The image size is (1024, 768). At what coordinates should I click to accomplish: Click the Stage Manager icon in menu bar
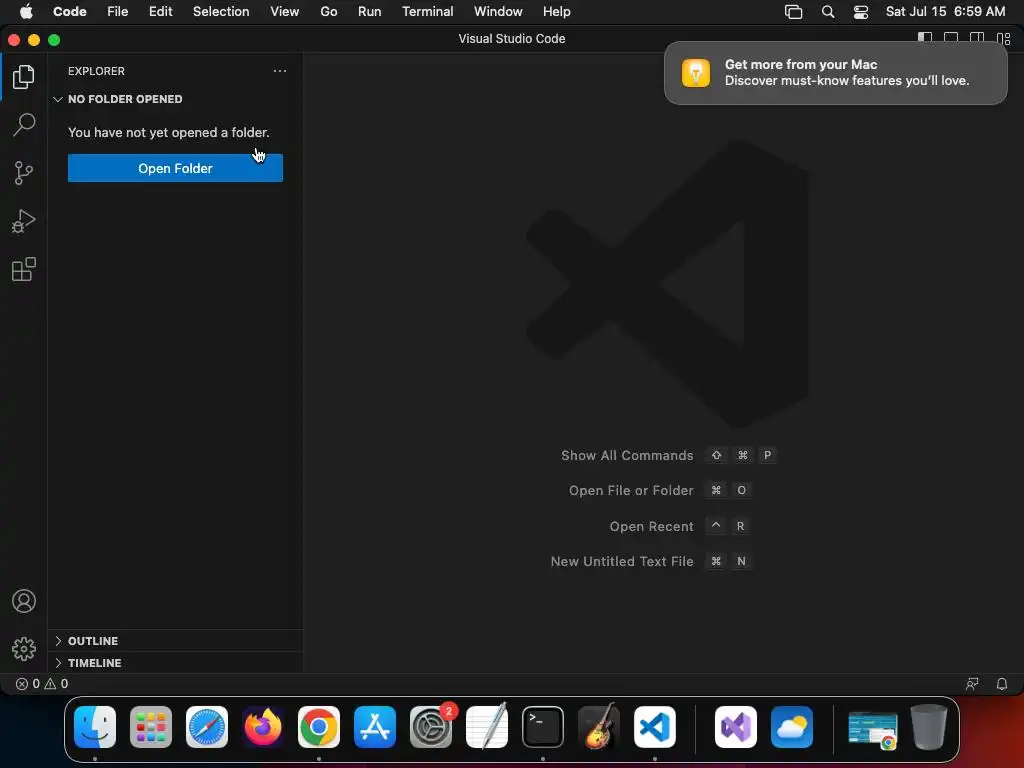793,12
